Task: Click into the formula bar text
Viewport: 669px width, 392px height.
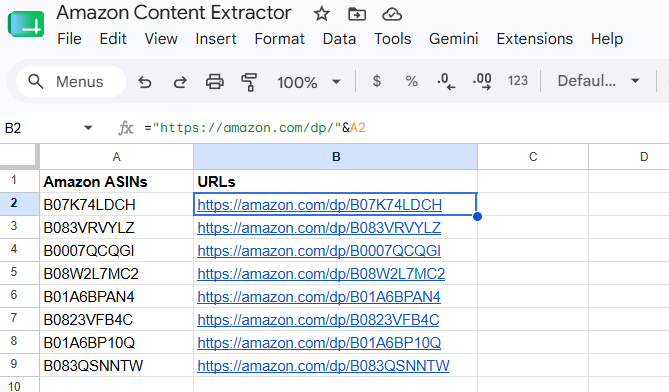Action: [255, 128]
